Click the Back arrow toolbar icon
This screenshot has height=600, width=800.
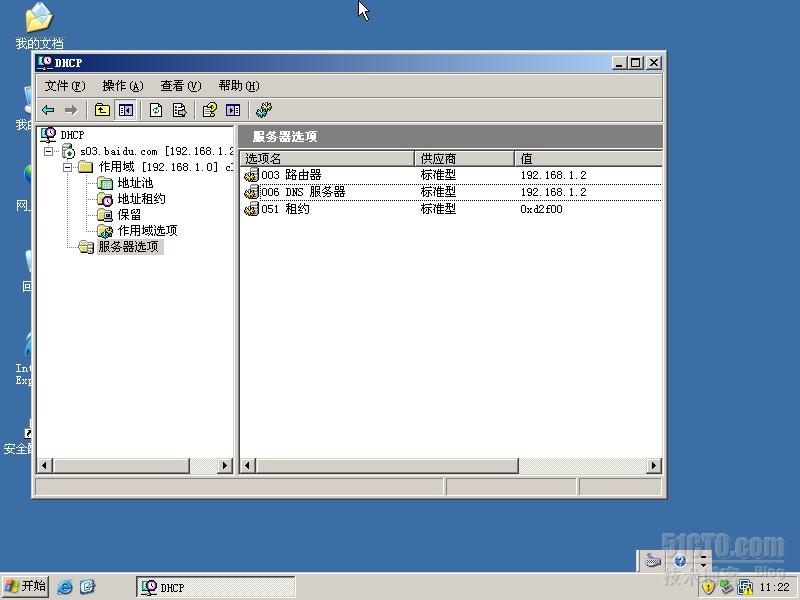[x=48, y=110]
